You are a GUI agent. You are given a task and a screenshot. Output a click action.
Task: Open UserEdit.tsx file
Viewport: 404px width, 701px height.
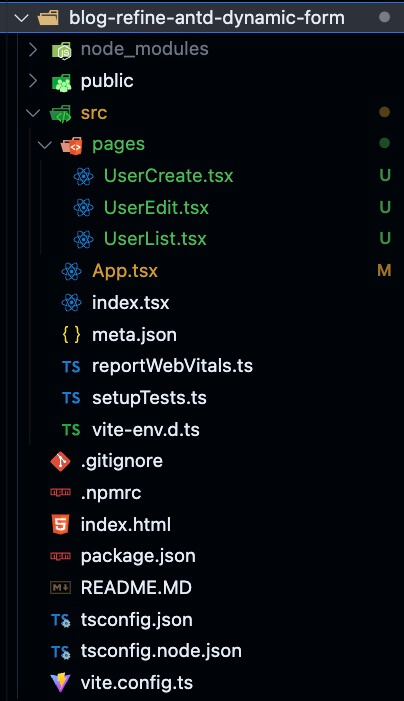tap(156, 207)
